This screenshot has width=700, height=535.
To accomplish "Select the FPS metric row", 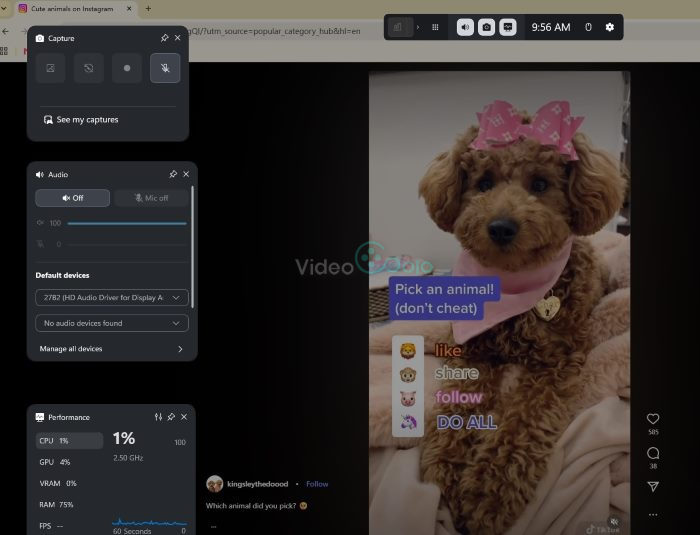I will [x=69, y=526].
